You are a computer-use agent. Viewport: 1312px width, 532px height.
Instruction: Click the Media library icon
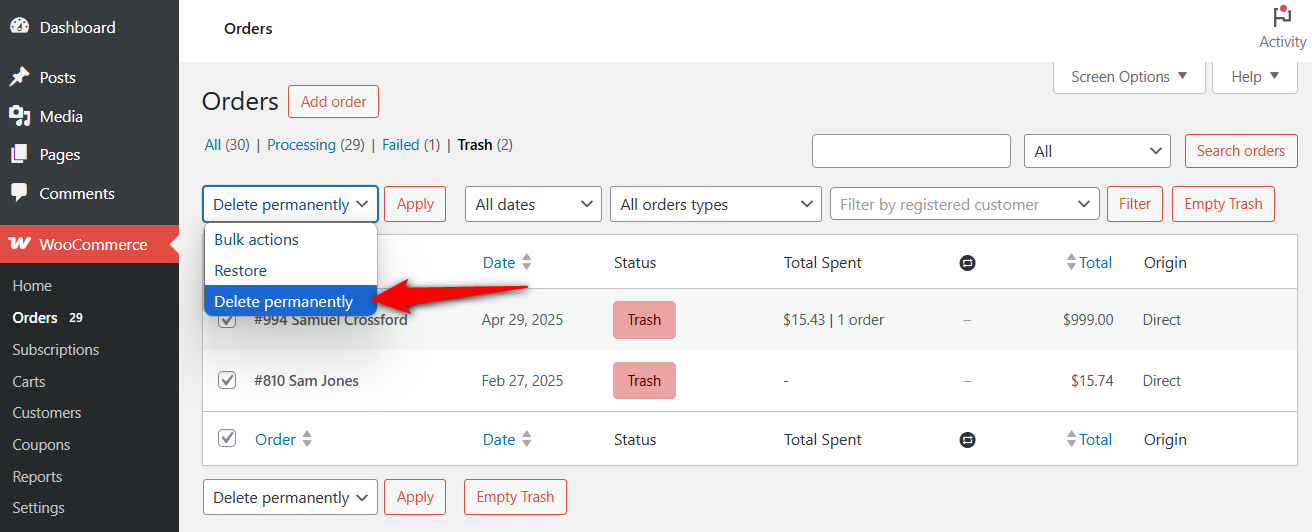[x=19, y=116]
